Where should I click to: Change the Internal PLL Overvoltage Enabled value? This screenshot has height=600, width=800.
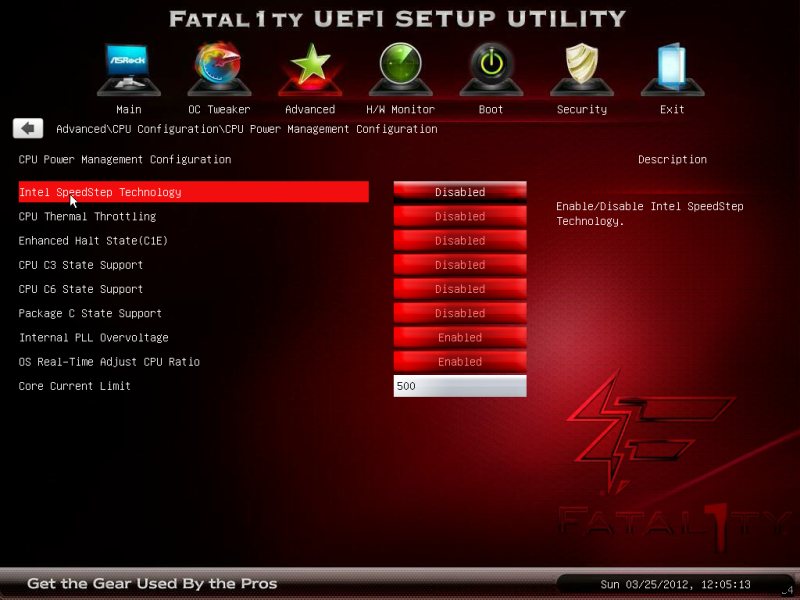click(x=460, y=337)
